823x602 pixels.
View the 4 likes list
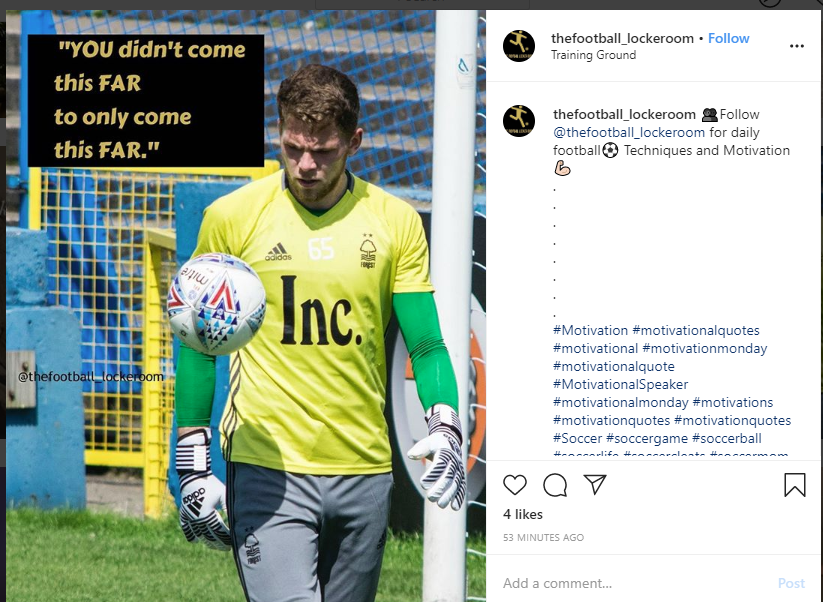[523, 514]
